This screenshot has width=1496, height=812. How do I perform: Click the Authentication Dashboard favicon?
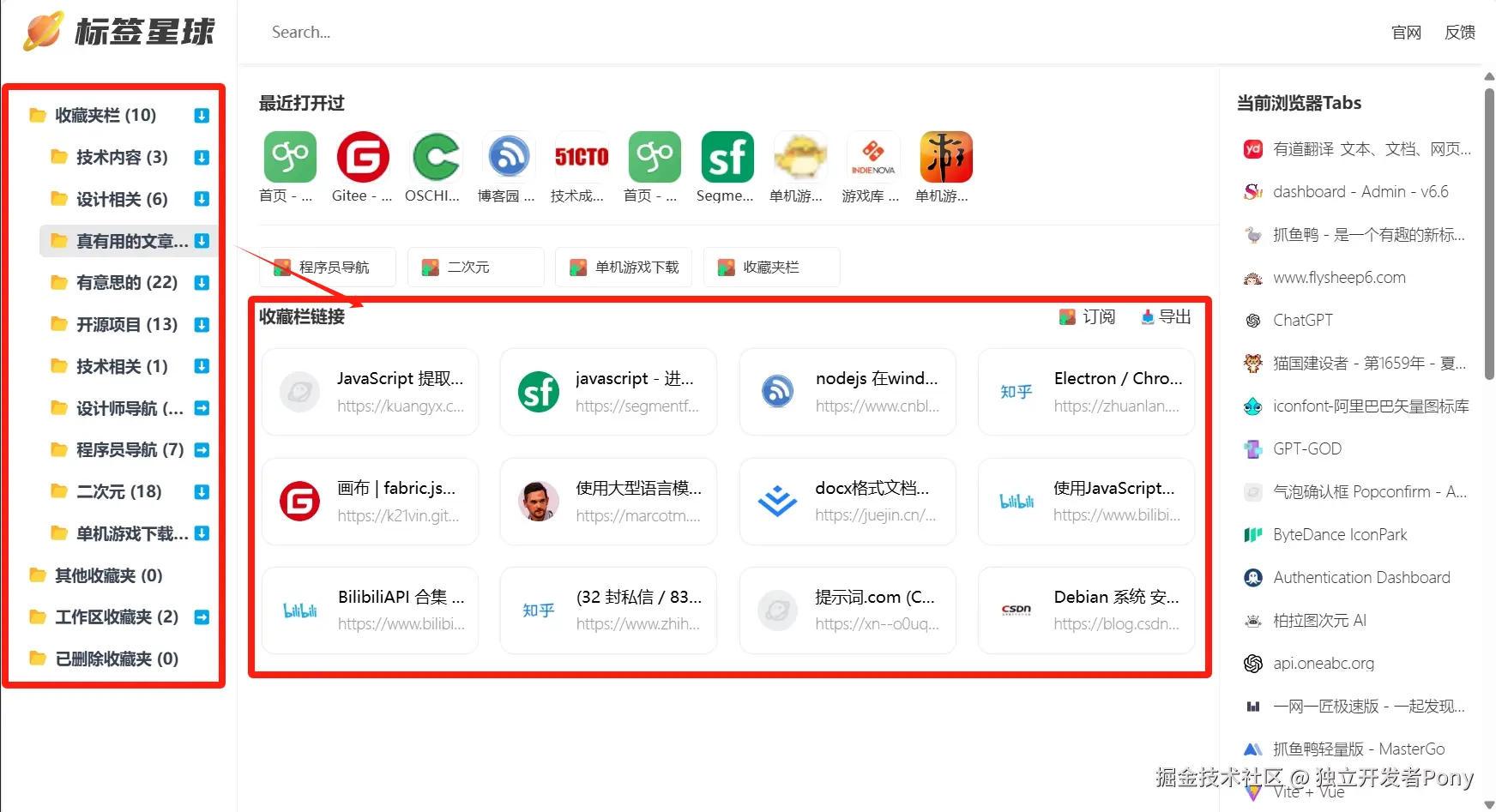tap(1253, 578)
